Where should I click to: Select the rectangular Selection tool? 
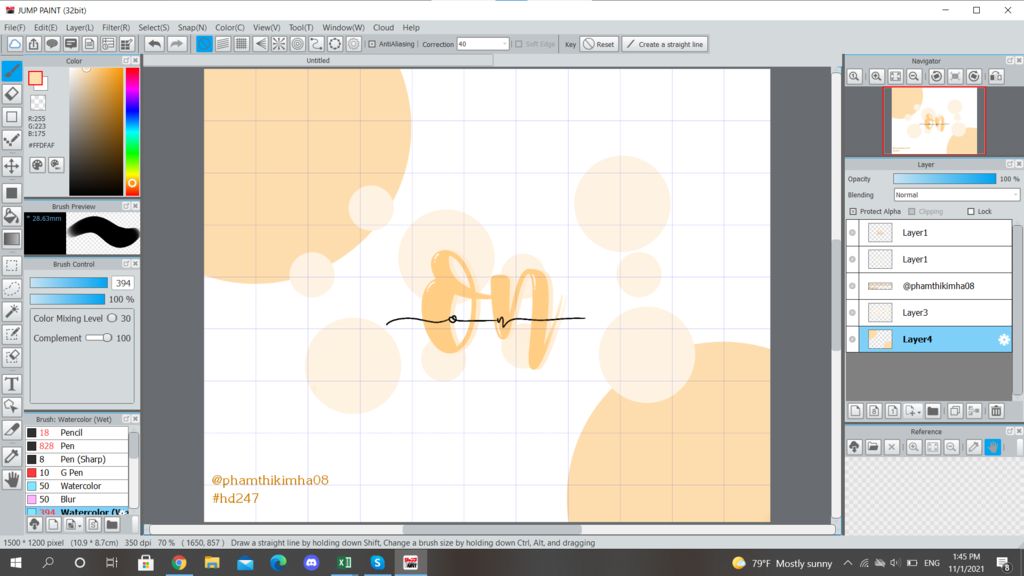12,265
